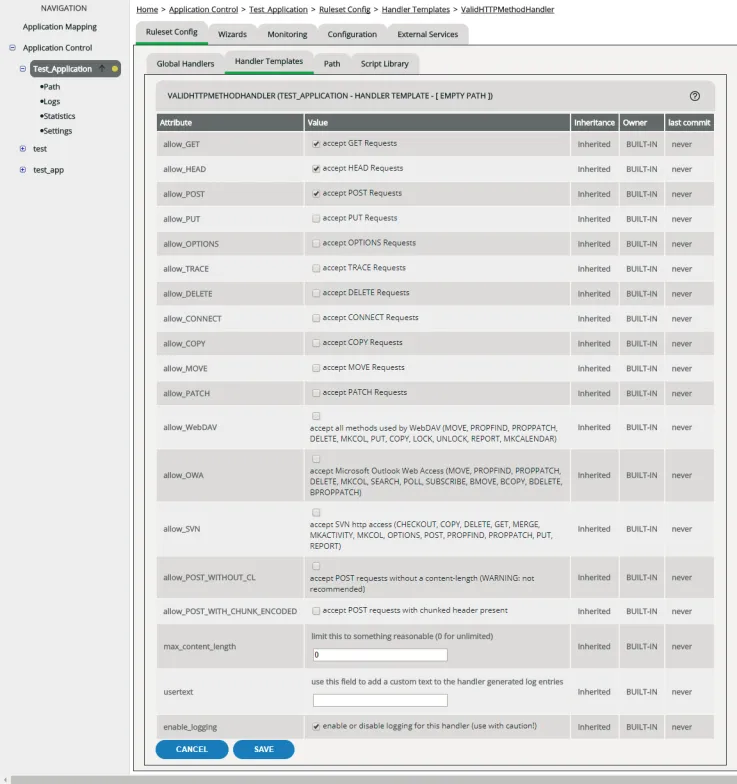Open the Script Library sub-tab
The width and height of the screenshot is (737, 784).
(x=384, y=64)
